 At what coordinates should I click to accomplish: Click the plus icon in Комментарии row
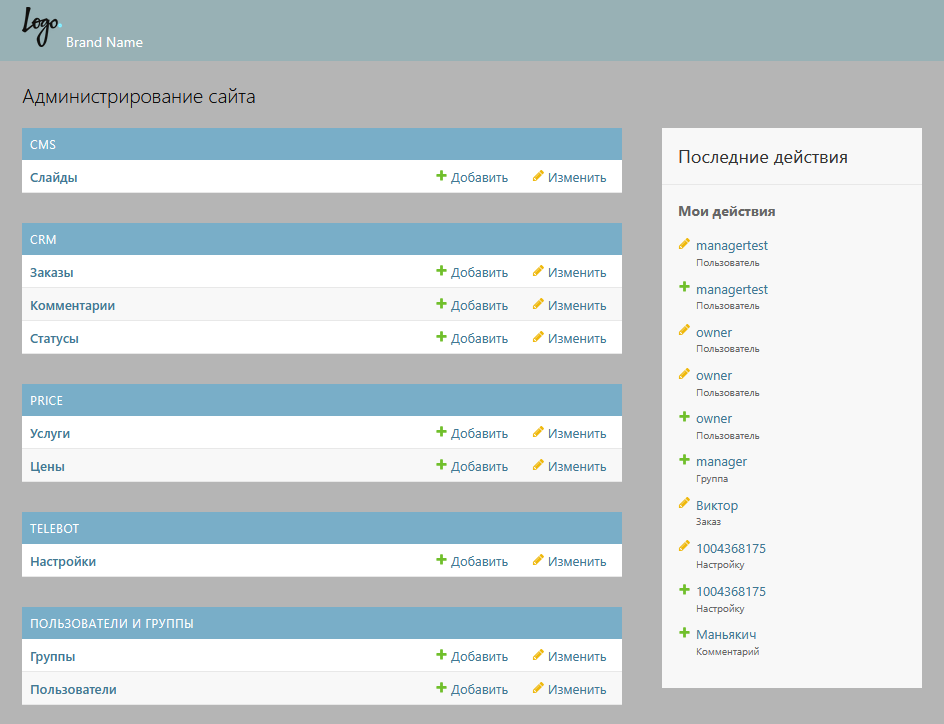(441, 304)
